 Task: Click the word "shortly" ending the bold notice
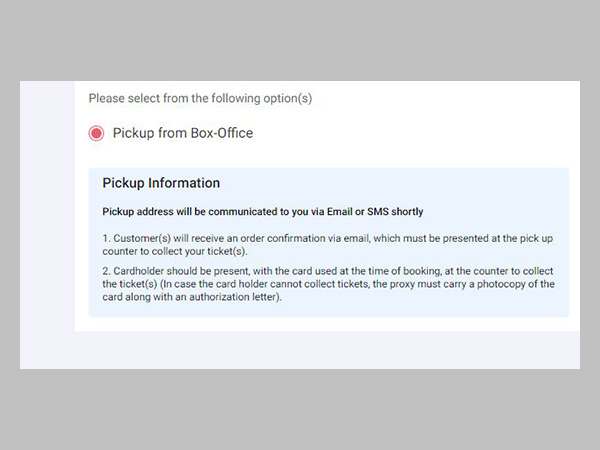tap(409, 212)
